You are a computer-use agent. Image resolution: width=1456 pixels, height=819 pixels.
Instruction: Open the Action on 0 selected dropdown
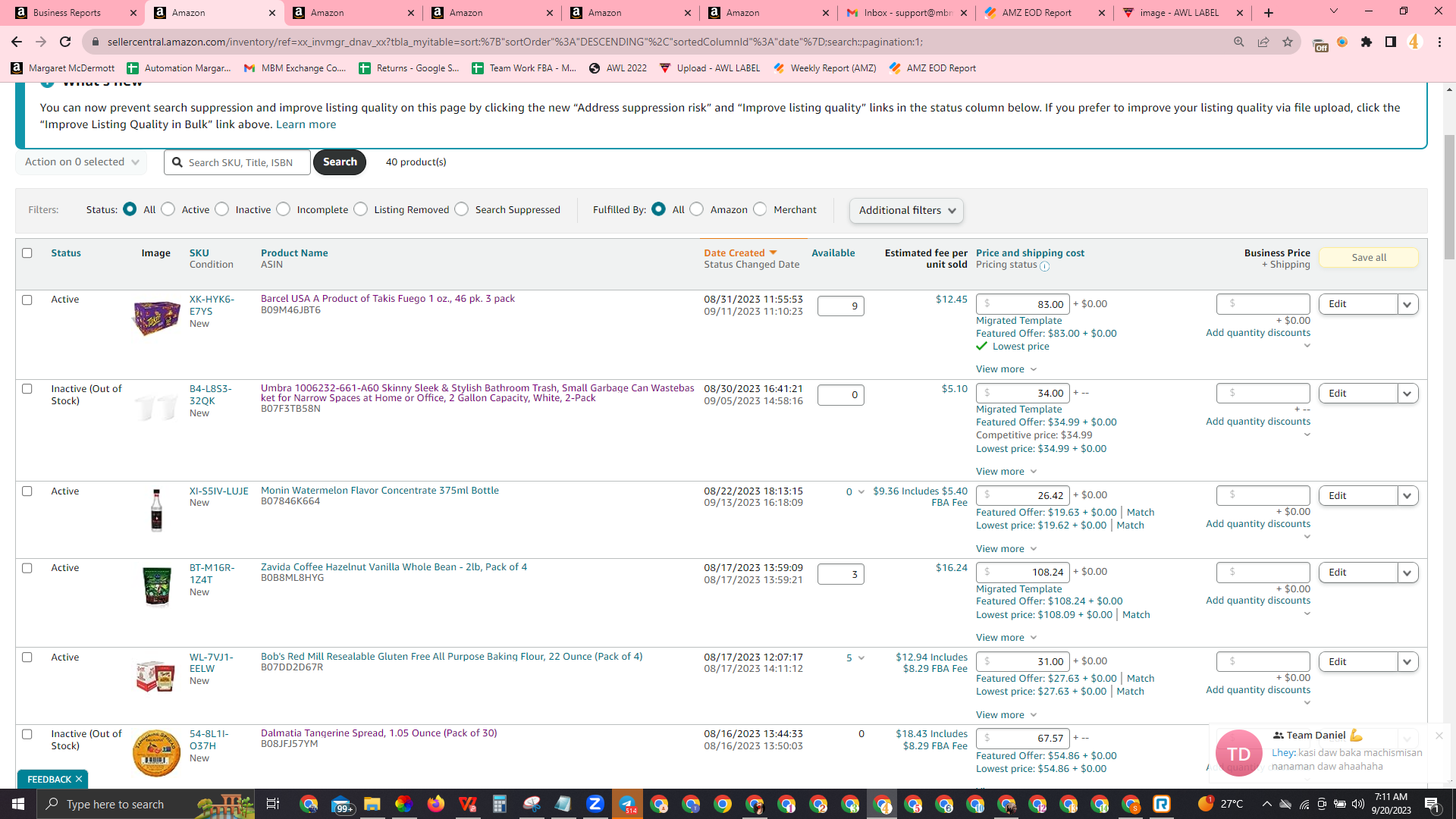tap(82, 162)
